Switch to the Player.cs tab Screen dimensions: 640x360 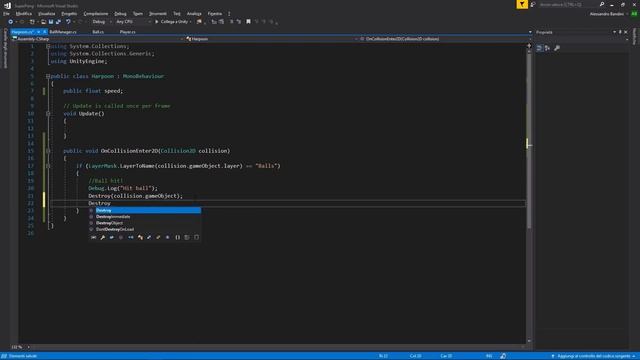[x=128, y=32]
